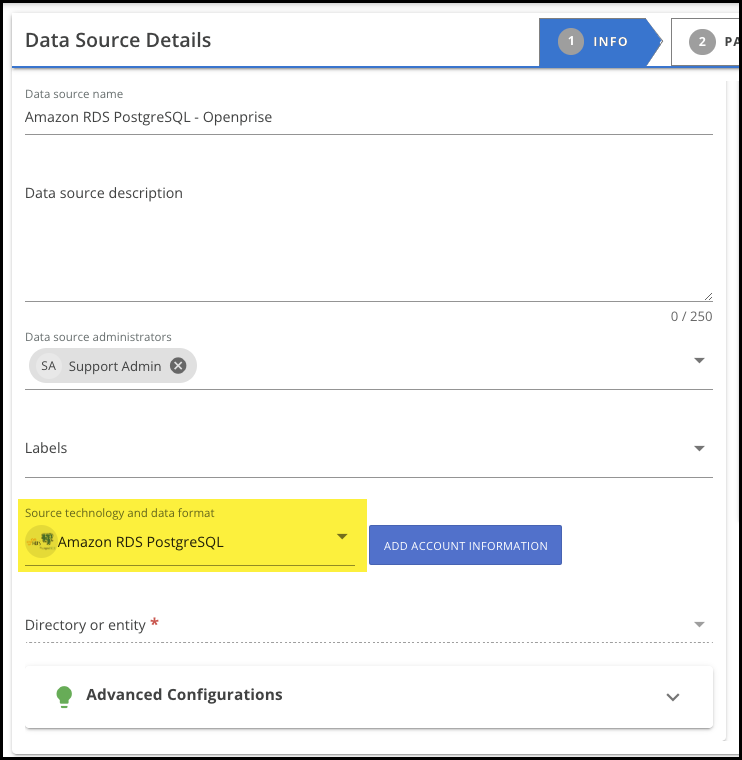The width and height of the screenshot is (742, 760).
Task: Click the 0 / 250 character counter
Action: pyautogui.click(x=691, y=316)
